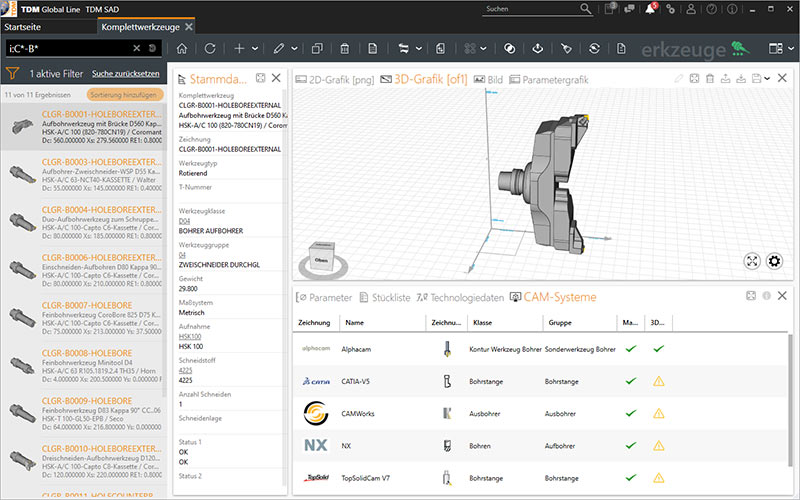800x500 pixels.
Task: Click the 3D warning triangle in the CATIA-V5 row
Action: click(659, 381)
